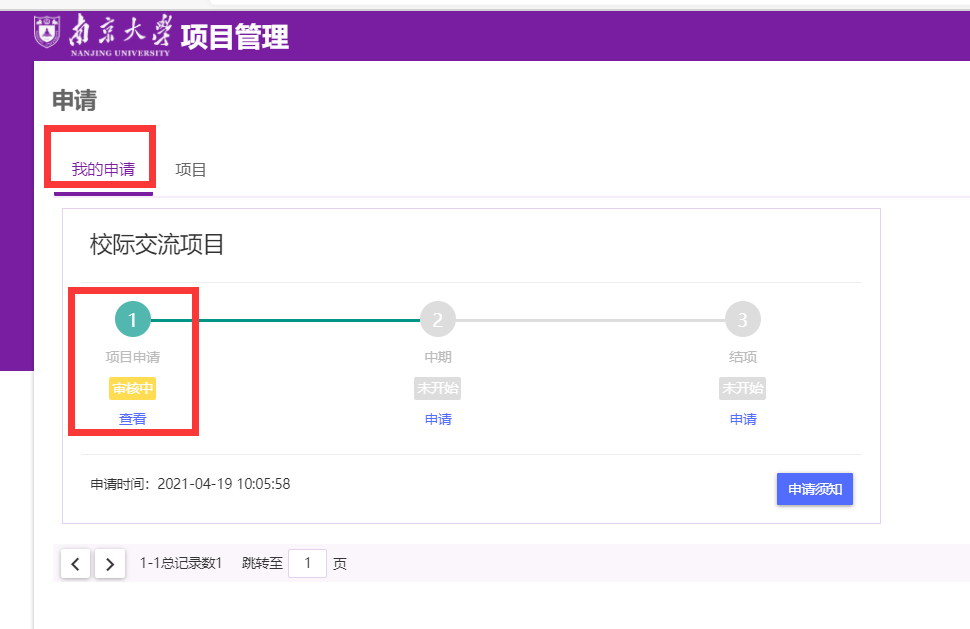The width and height of the screenshot is (970, 629).
Task: Go to previous page with left arrow
Action: [x=76, y=564]
